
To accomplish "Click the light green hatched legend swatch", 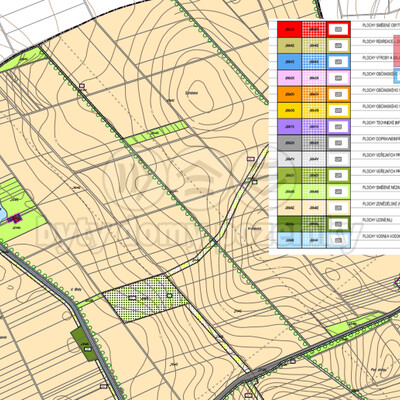I will 314,192.
